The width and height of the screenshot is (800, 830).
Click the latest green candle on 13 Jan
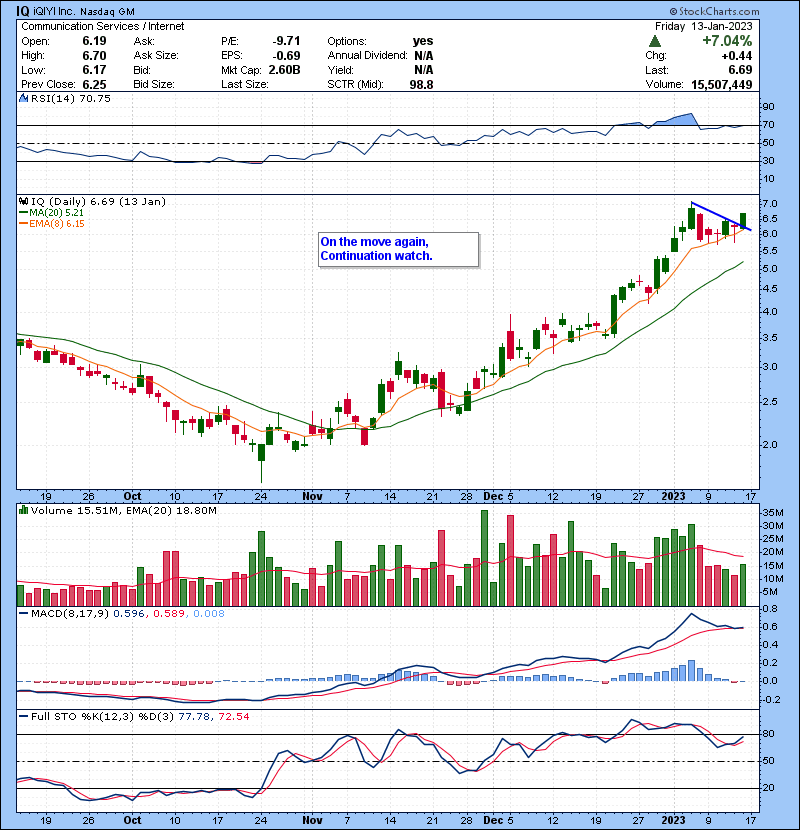(743, 221)
